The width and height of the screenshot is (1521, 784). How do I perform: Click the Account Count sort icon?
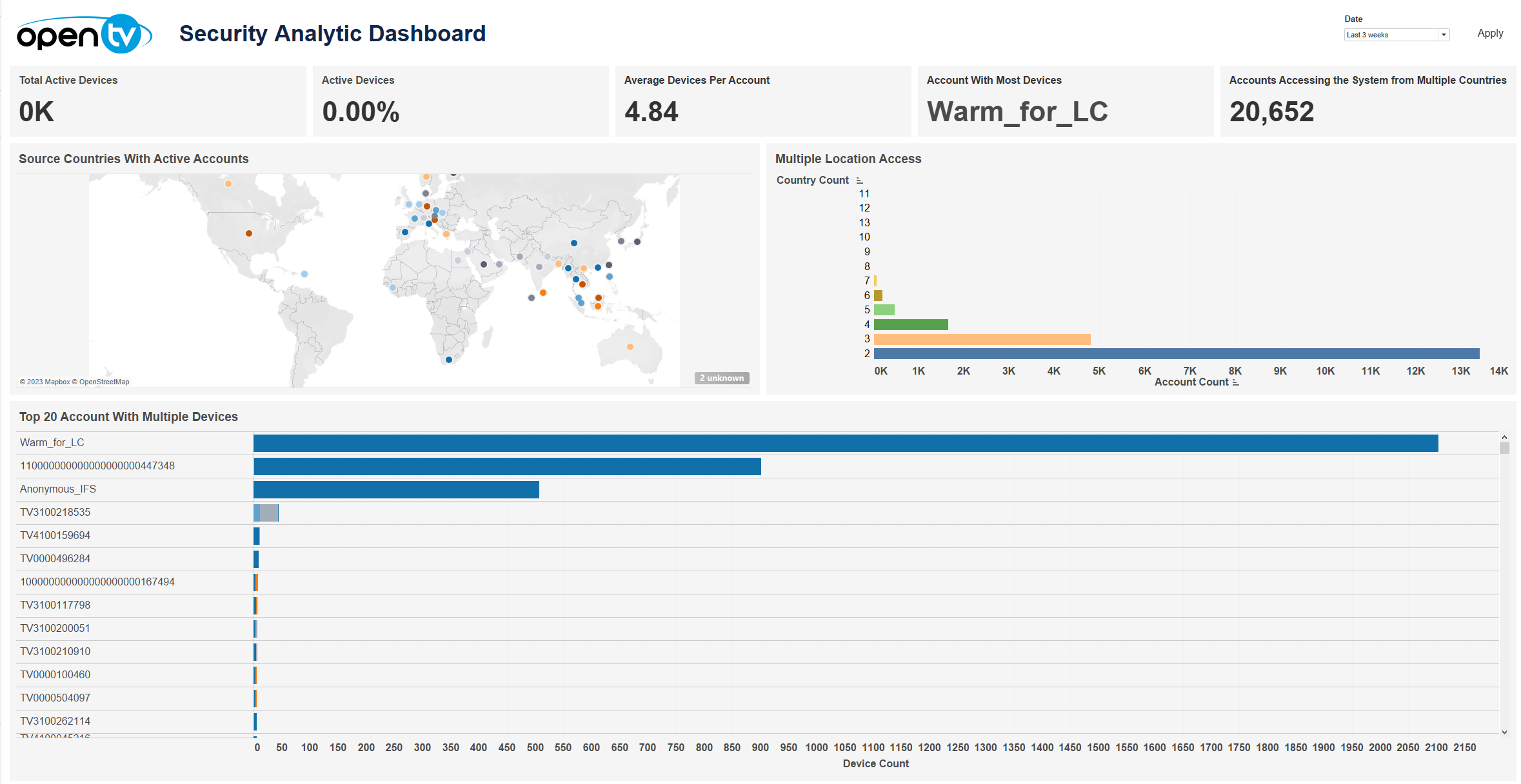[1235, 382]
